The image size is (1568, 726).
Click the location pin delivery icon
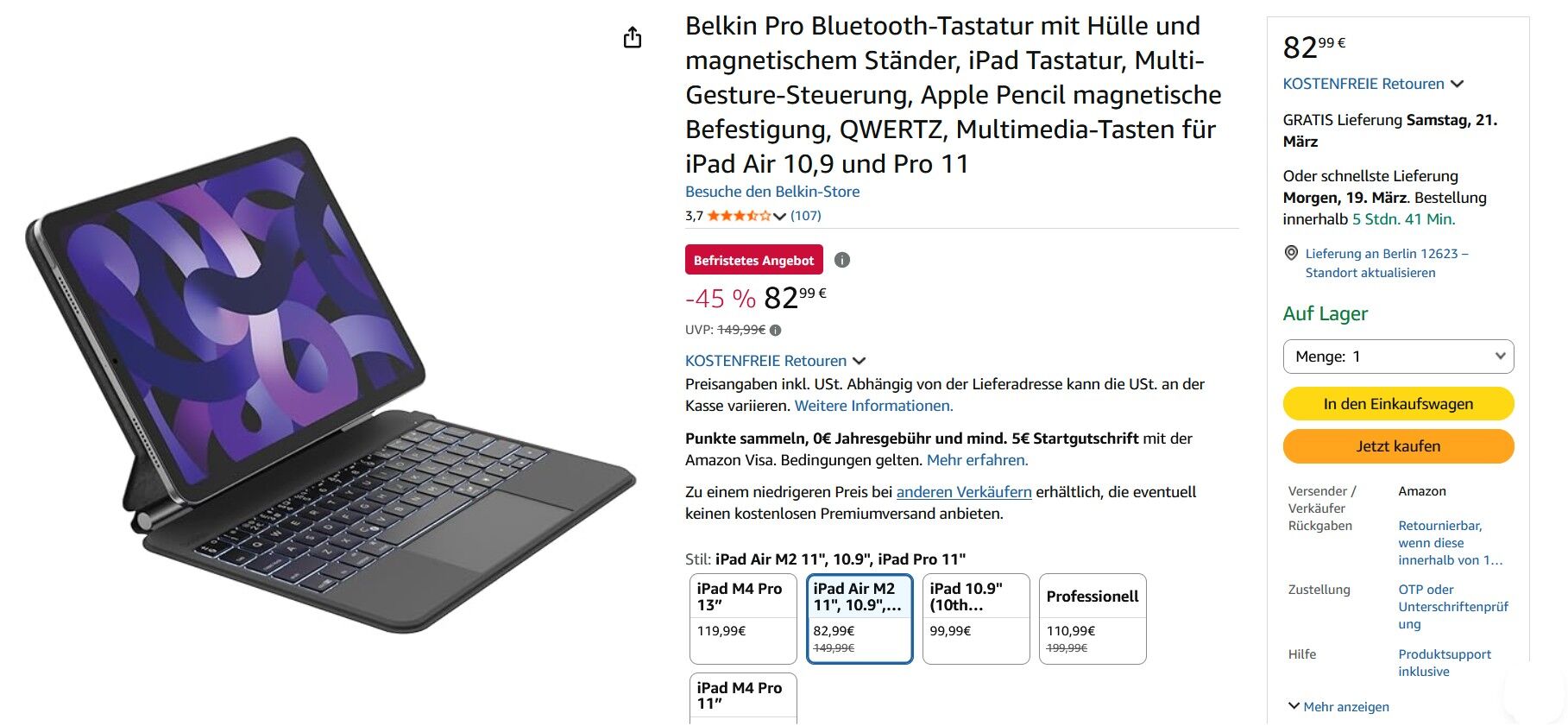(1291, 253)
